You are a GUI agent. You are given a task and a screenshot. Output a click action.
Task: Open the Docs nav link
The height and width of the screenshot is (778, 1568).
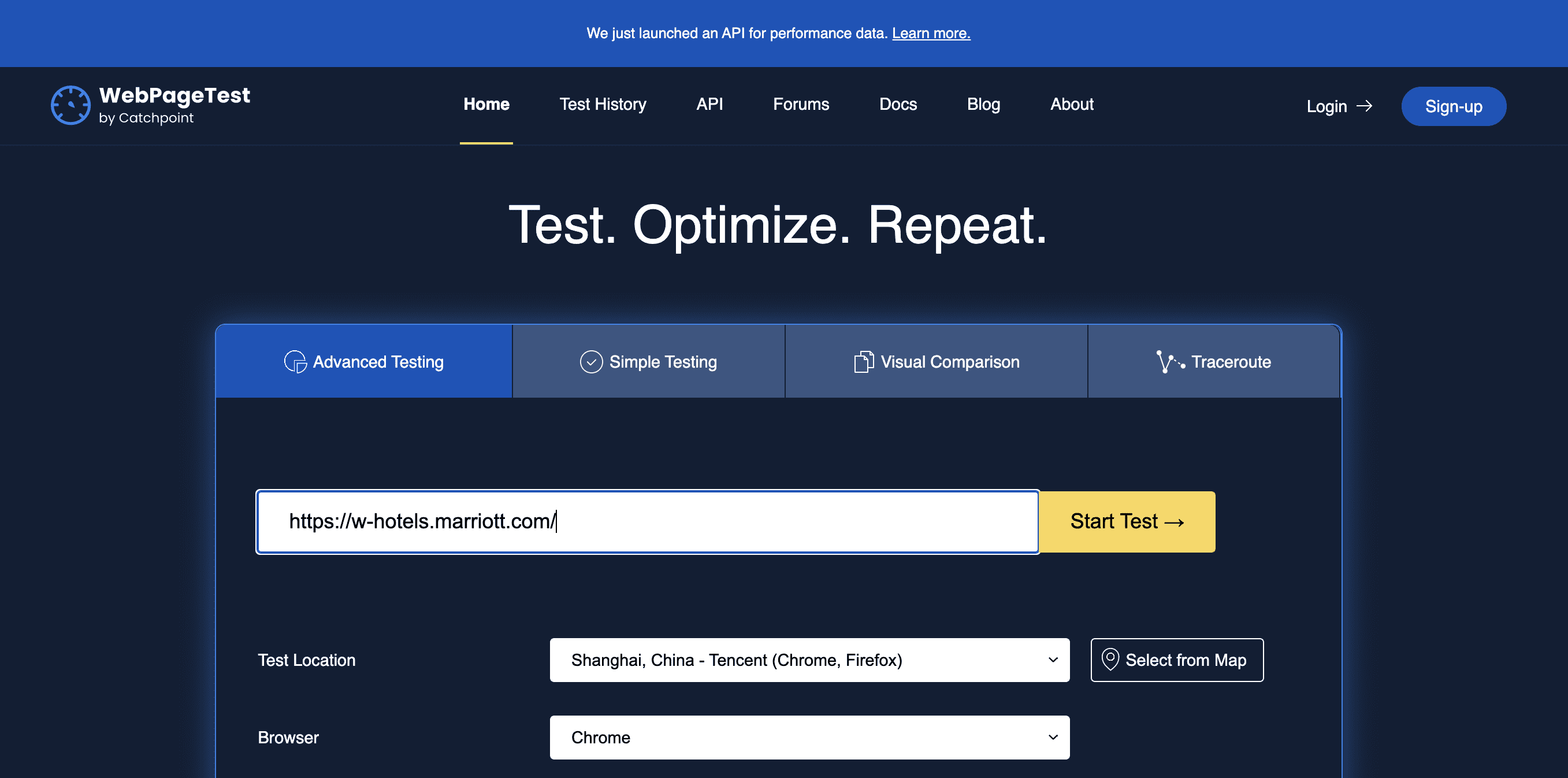point(898,104)
